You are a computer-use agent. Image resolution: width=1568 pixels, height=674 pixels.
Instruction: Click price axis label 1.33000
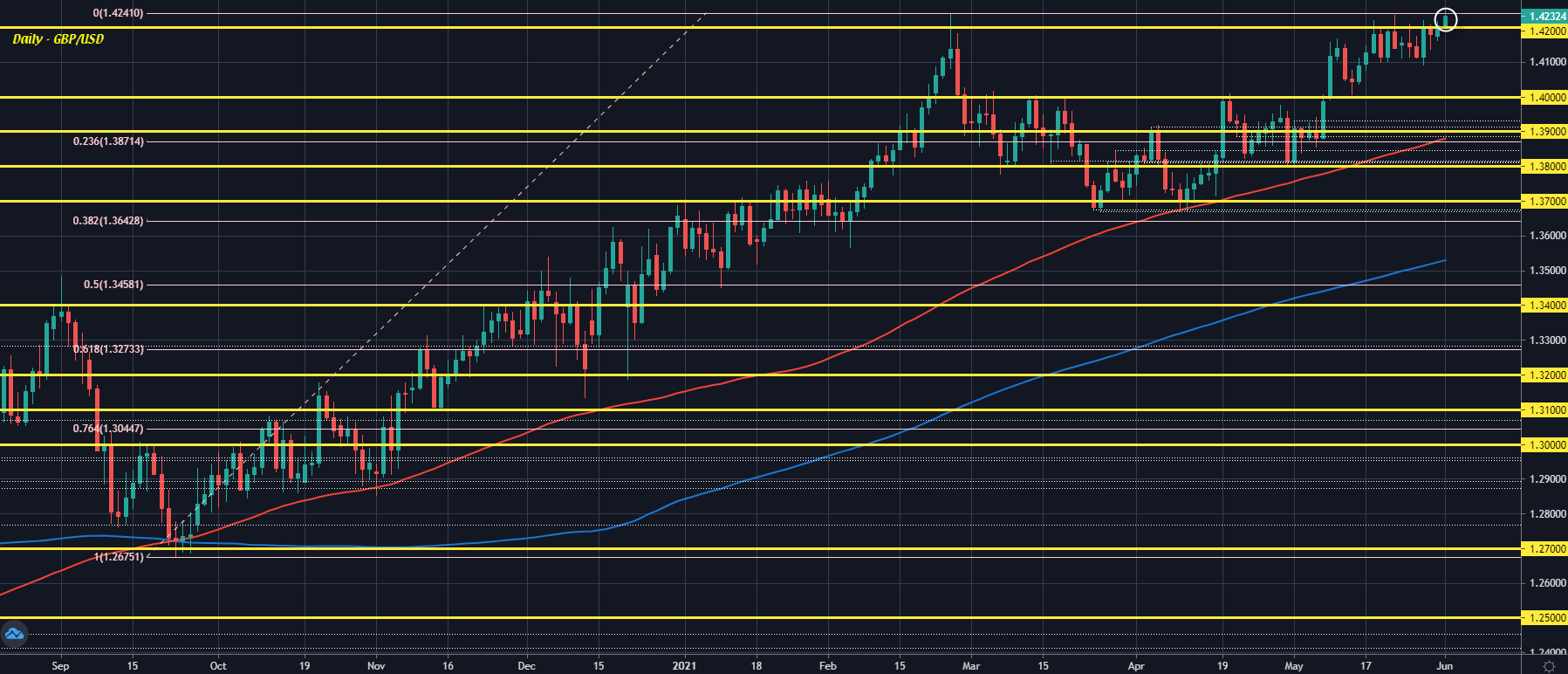pyautogui.click(x=1548, y=340)
